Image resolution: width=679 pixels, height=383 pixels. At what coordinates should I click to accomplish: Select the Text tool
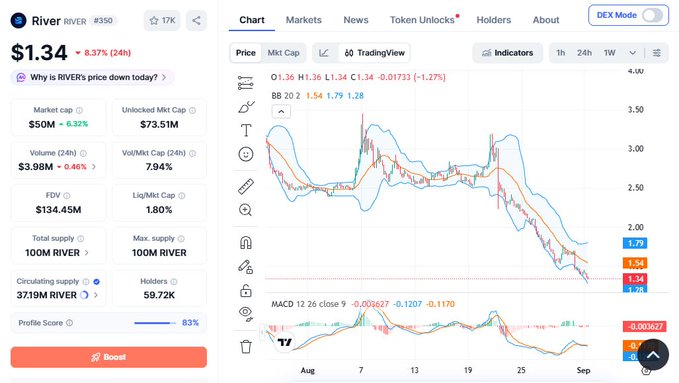pos(246,130)
